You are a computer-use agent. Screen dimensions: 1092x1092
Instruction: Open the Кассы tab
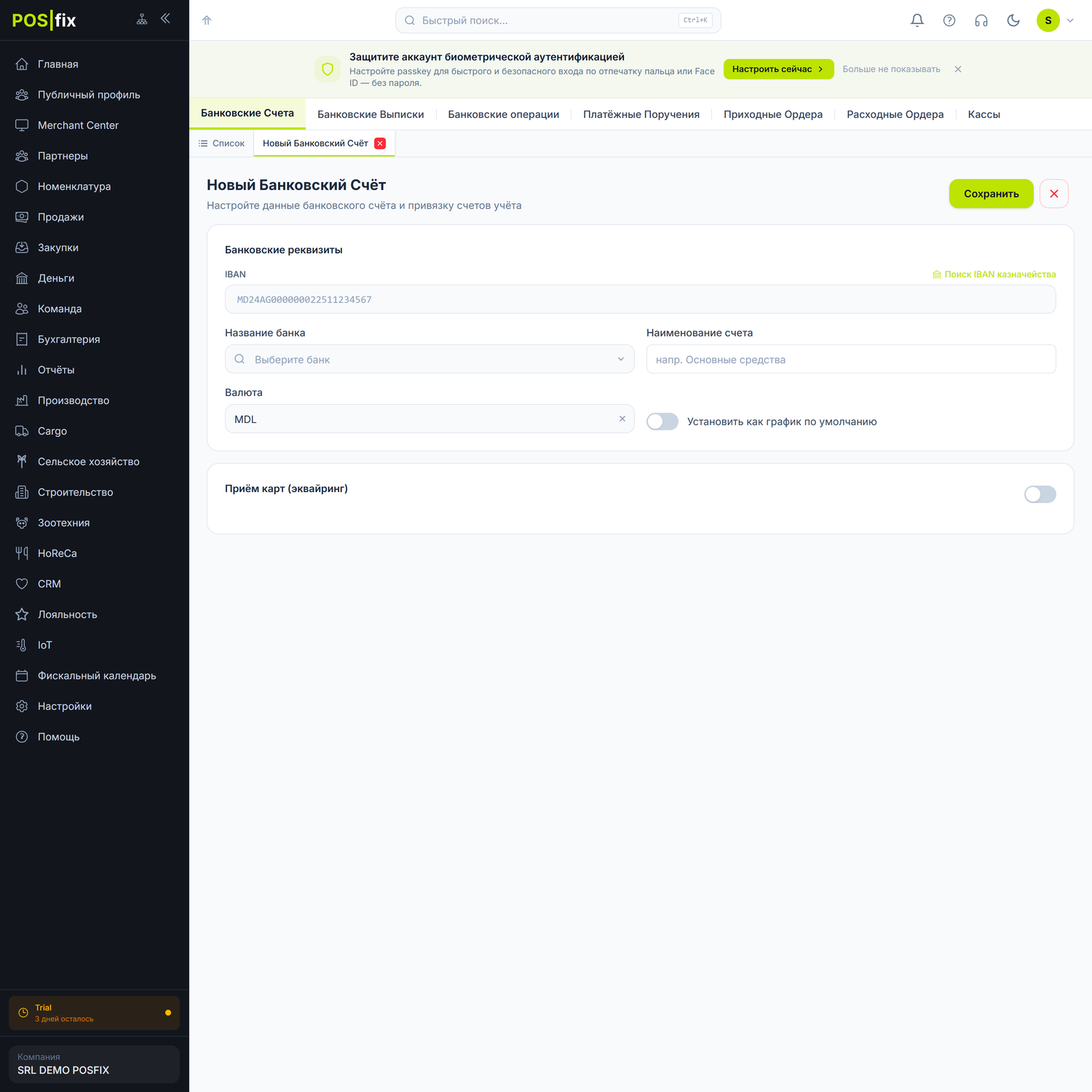click(x=984, y=114)
